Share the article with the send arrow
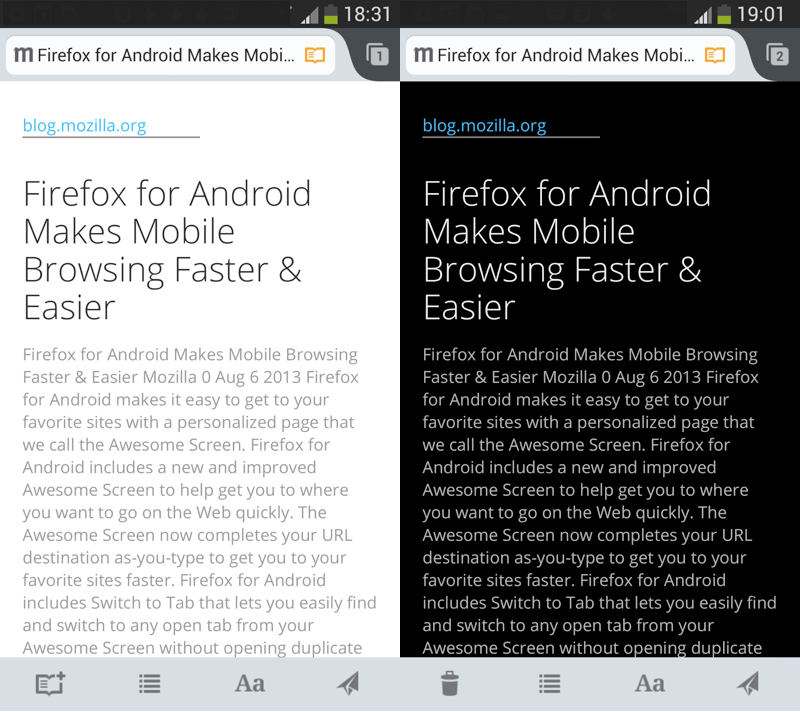The image size is (800, 712). [x=349, y=684]
